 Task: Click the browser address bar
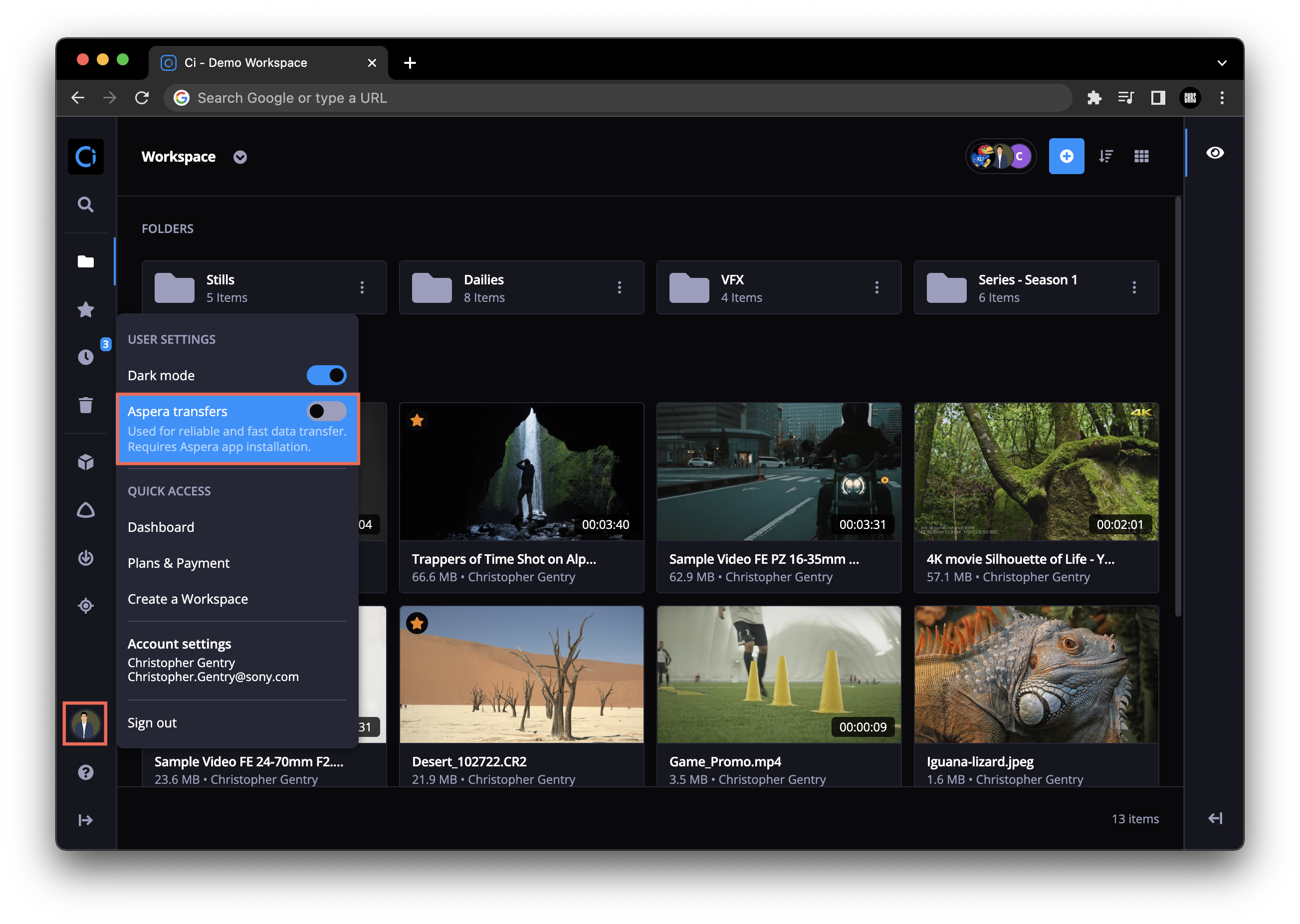pyautogui.click(x=618, y=98)
